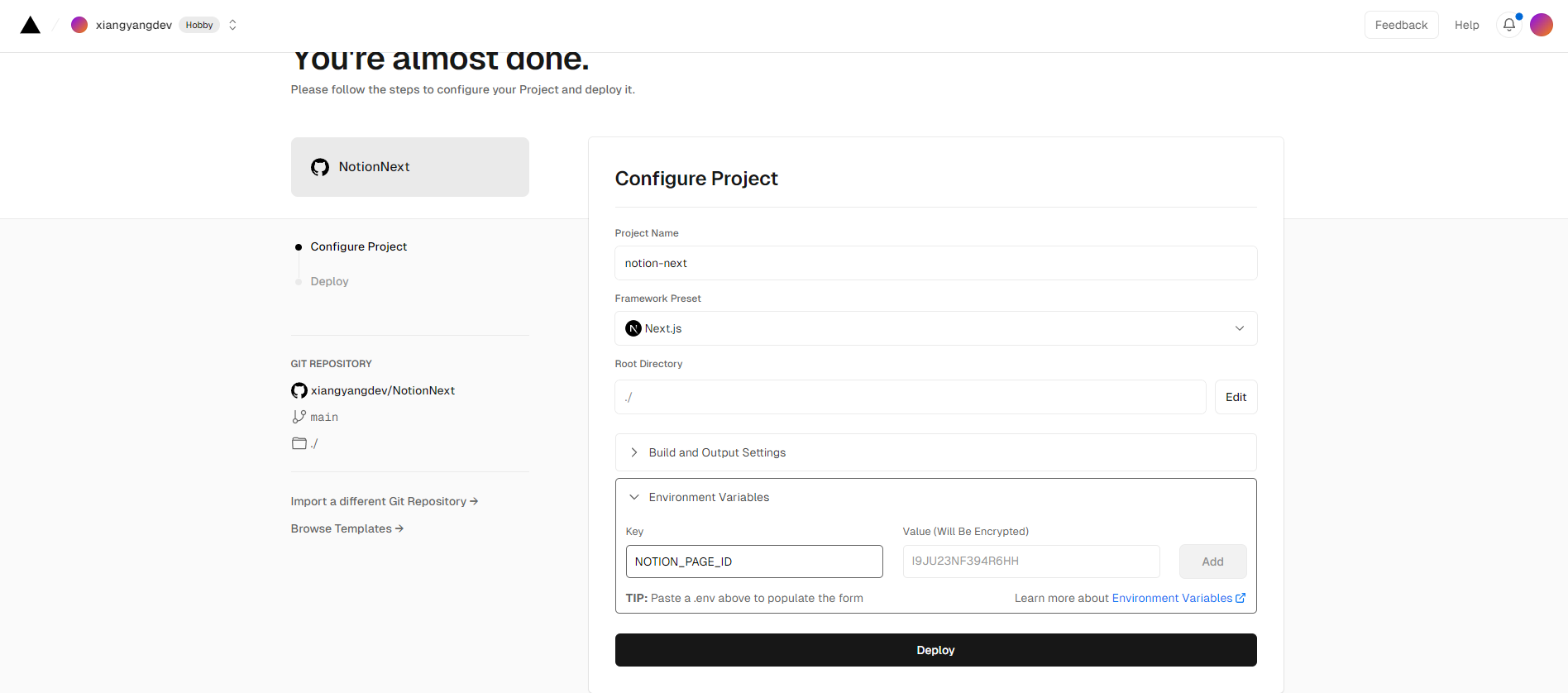This screenshot has width=1568, height=693.
Task: Click the Deploy button
Action: coord(936,650)
